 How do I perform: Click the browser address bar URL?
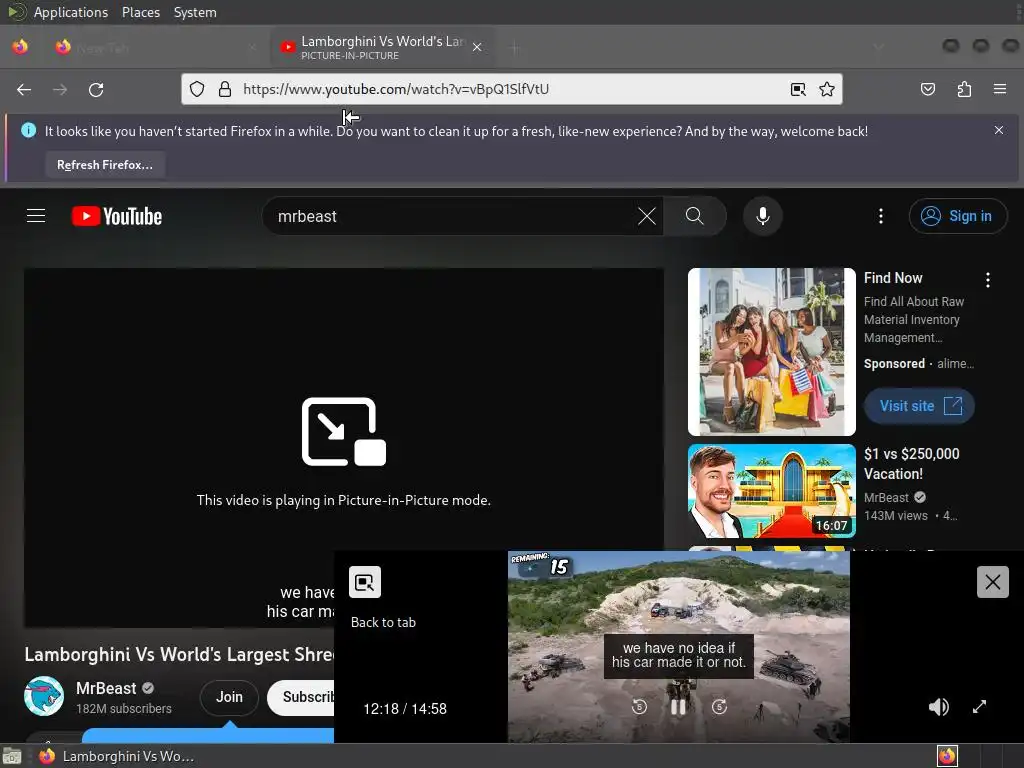pos(396,89)
